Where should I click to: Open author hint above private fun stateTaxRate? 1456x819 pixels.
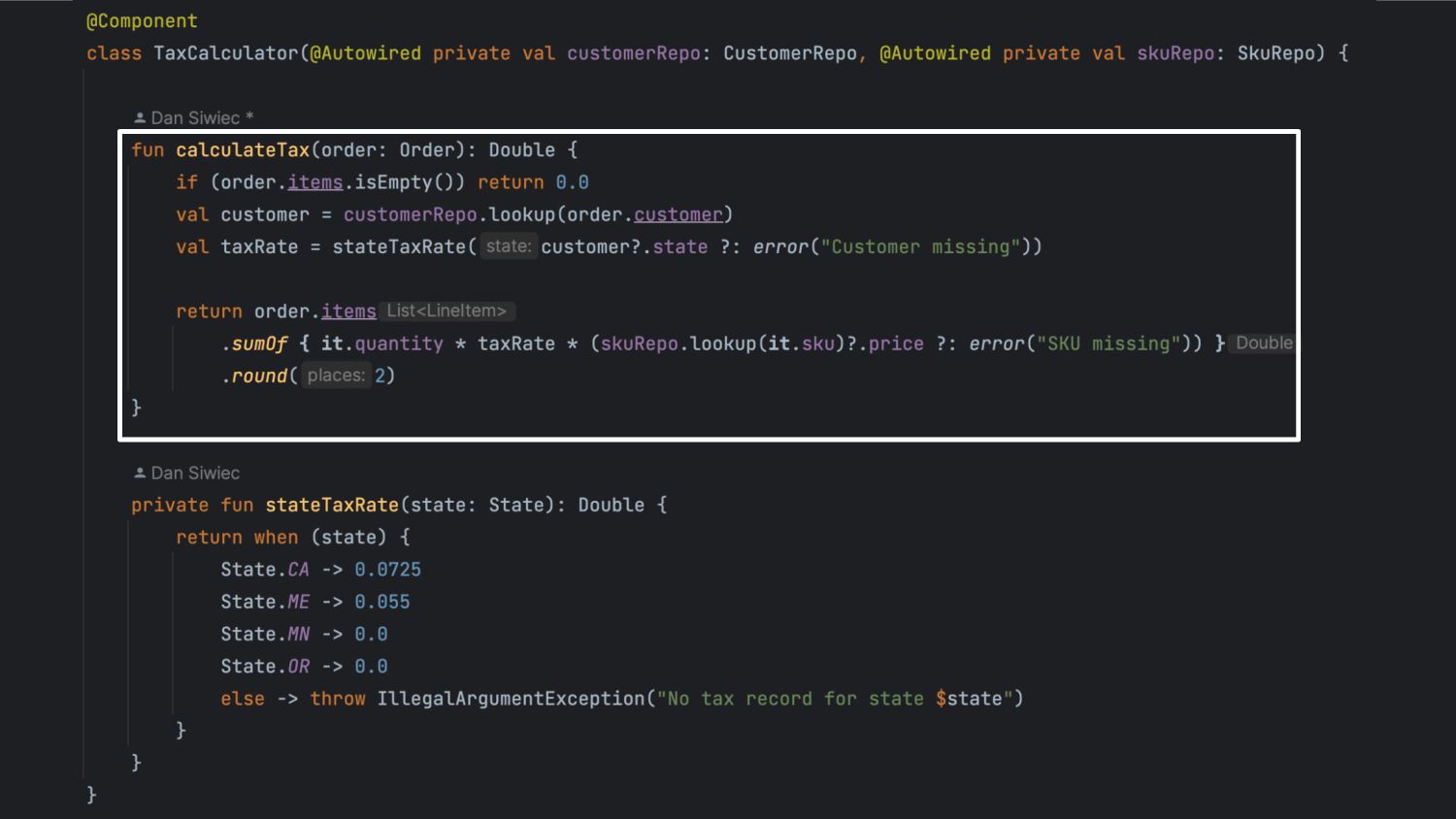(x=195, y=474)
